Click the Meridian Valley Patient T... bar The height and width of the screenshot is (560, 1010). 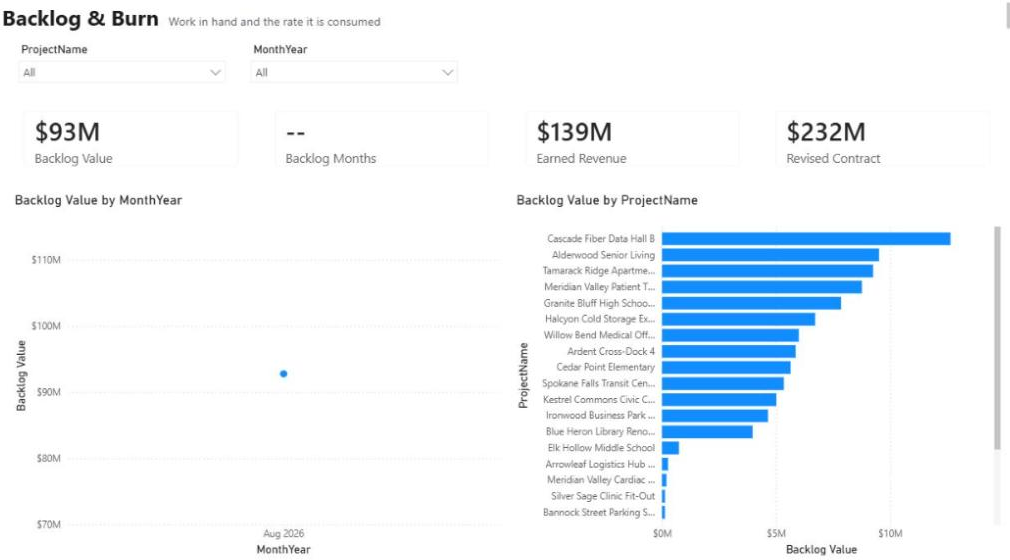762,287
